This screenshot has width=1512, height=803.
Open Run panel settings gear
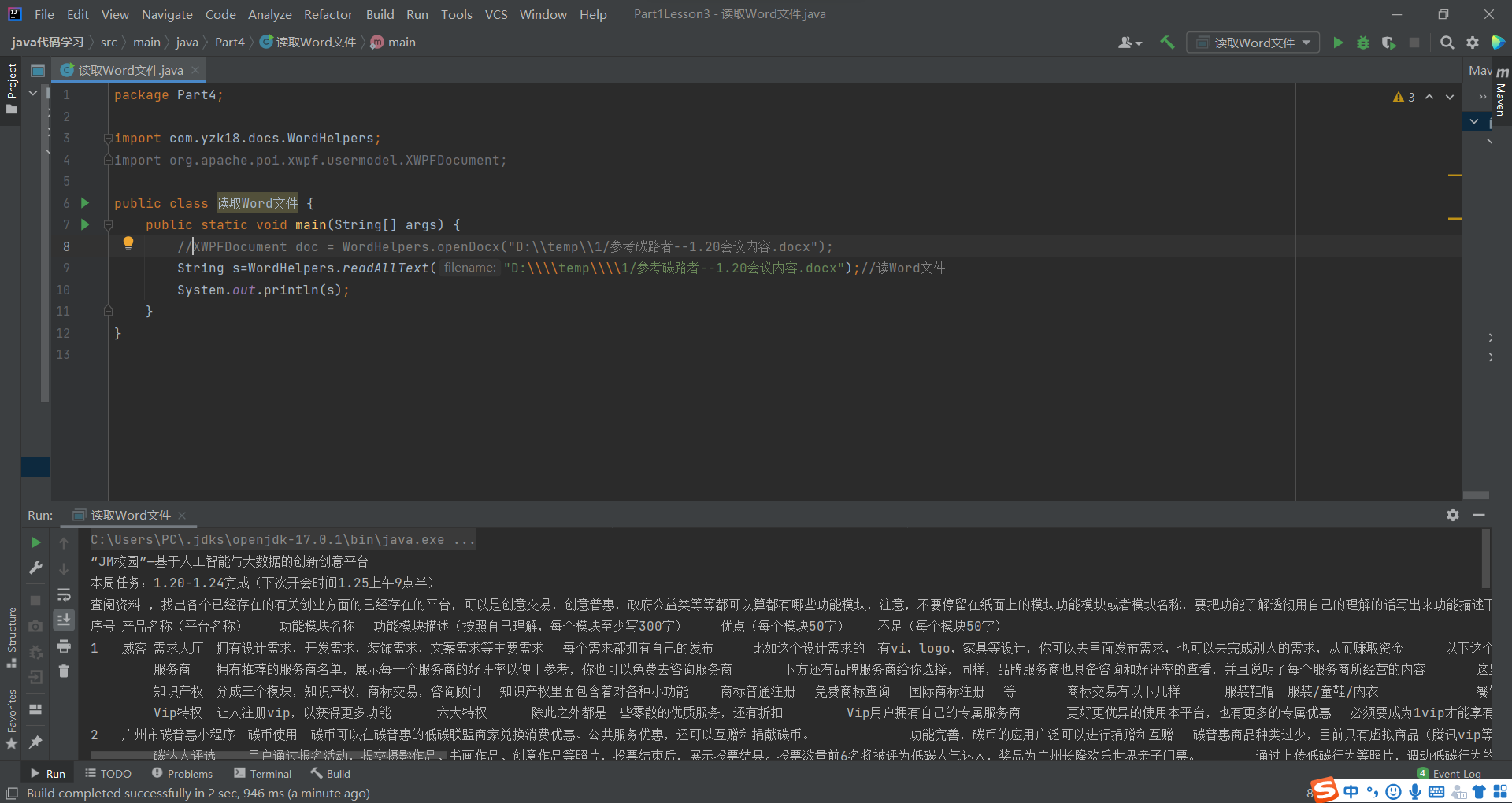coord(1453,514)
